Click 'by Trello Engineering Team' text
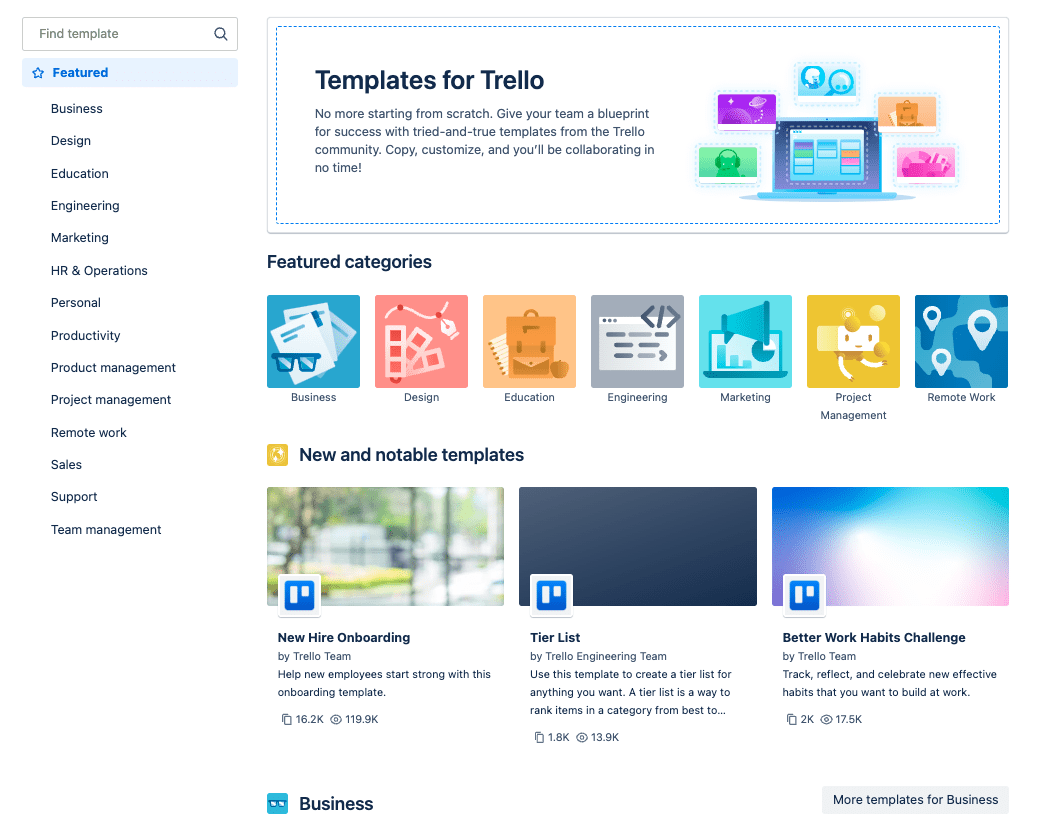This screenshot has width=1049, height=823. (598, 656)
